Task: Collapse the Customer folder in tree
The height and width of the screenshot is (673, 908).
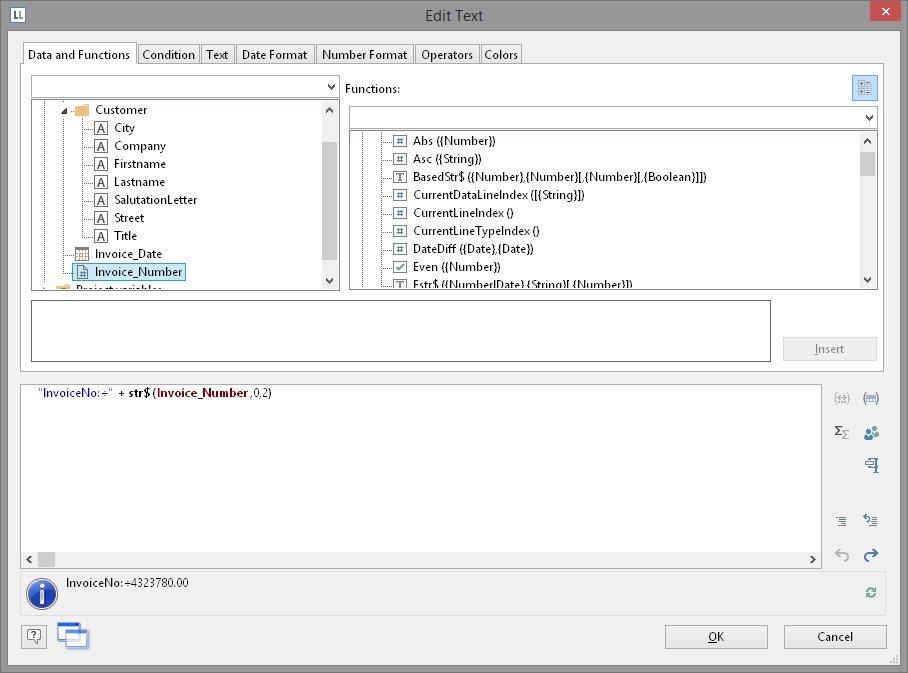Action: [65, 110]
